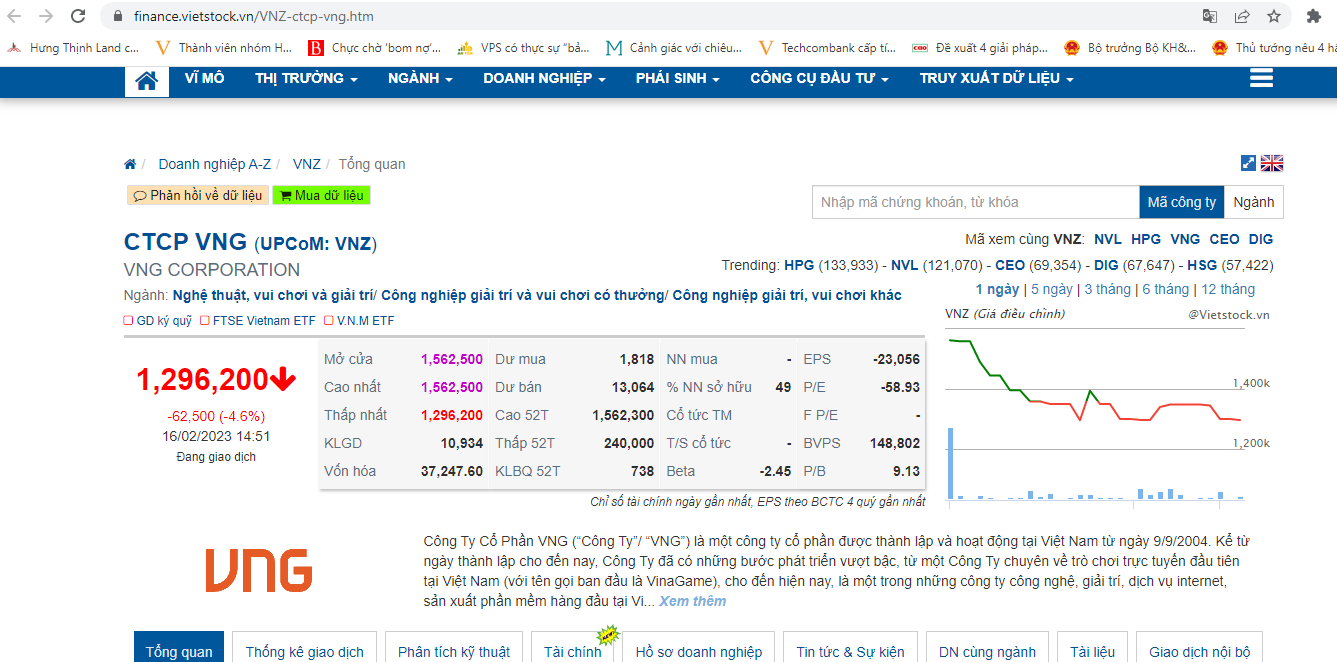
Task: Open related ticker NVL link
Action: (x=1108, y=239)
